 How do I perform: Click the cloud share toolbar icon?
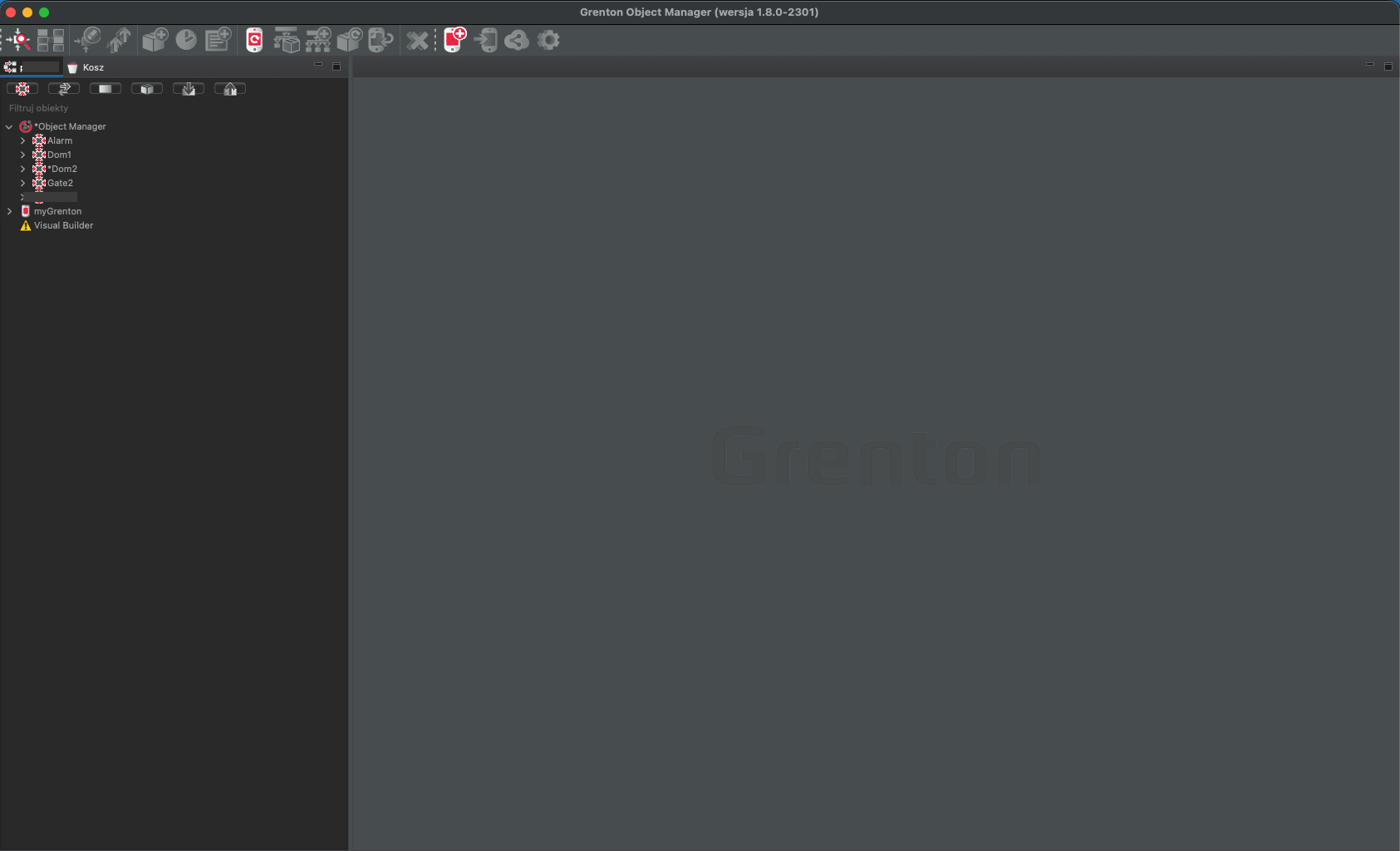517,39
